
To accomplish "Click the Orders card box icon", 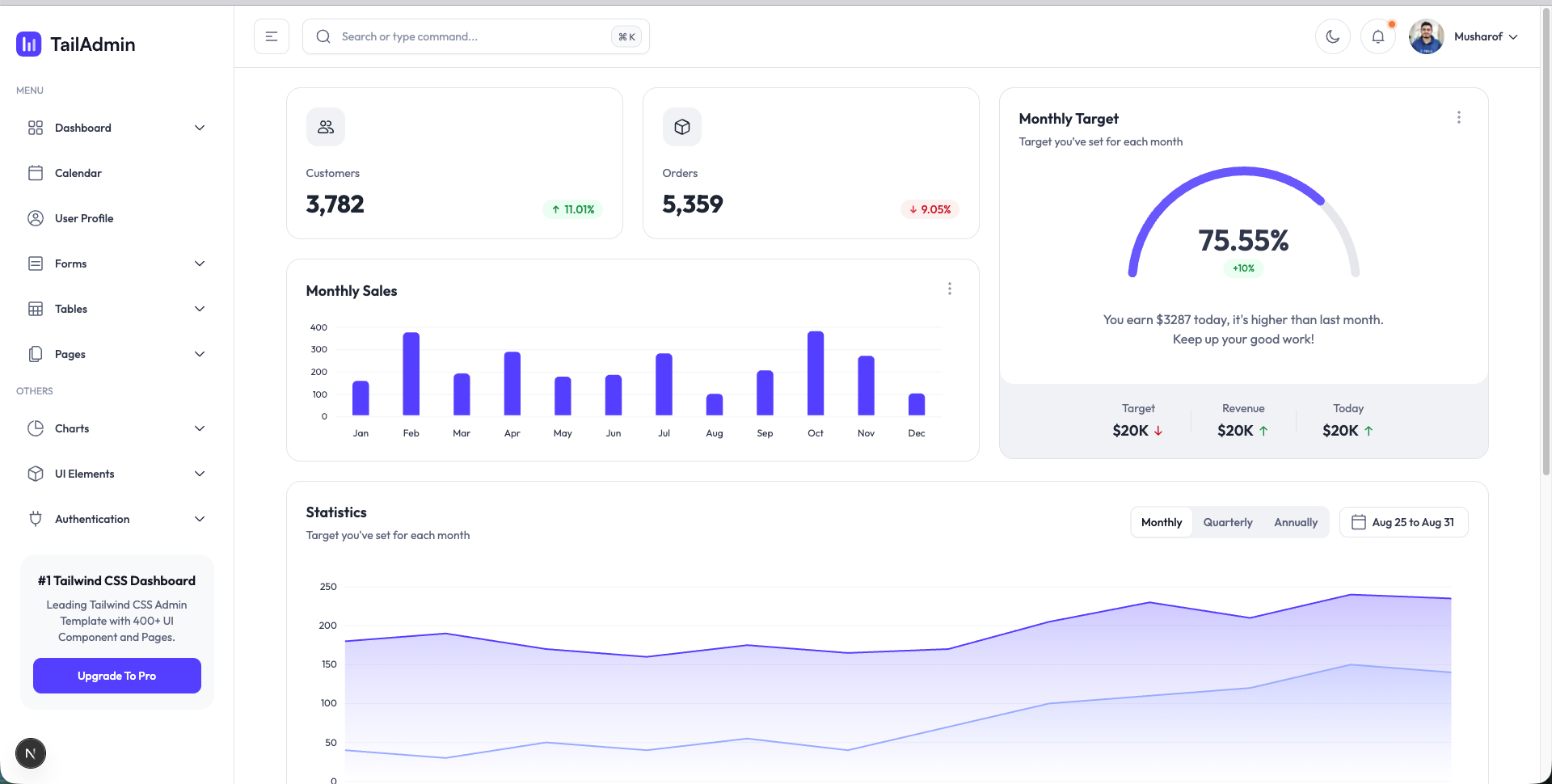I will (682, 127).
